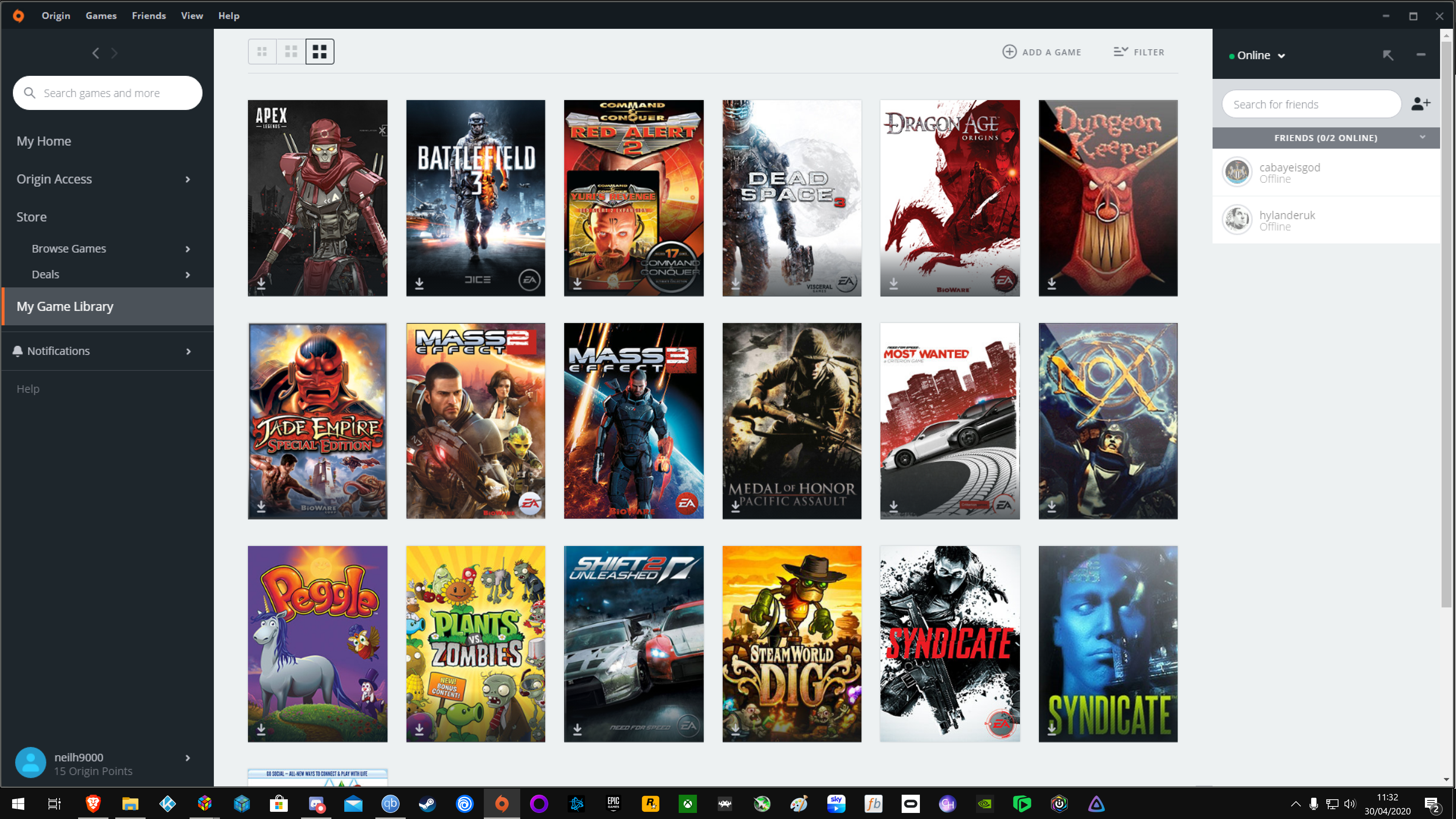Screen dimensions: 1456x819
Task: Switch to large tile view
Action: coord(320,52)
